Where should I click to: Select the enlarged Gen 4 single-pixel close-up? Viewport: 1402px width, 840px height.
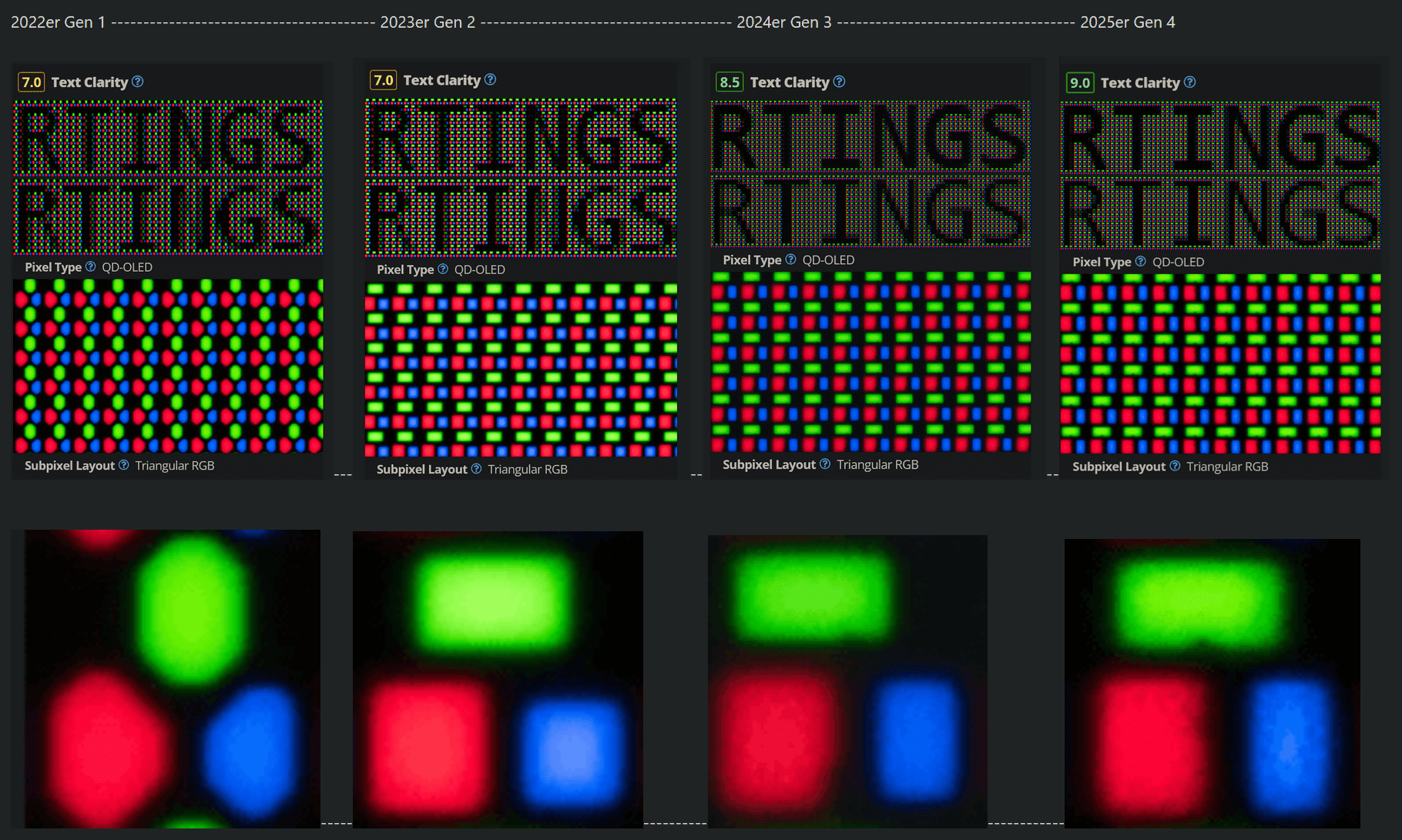pos(1212,684)
